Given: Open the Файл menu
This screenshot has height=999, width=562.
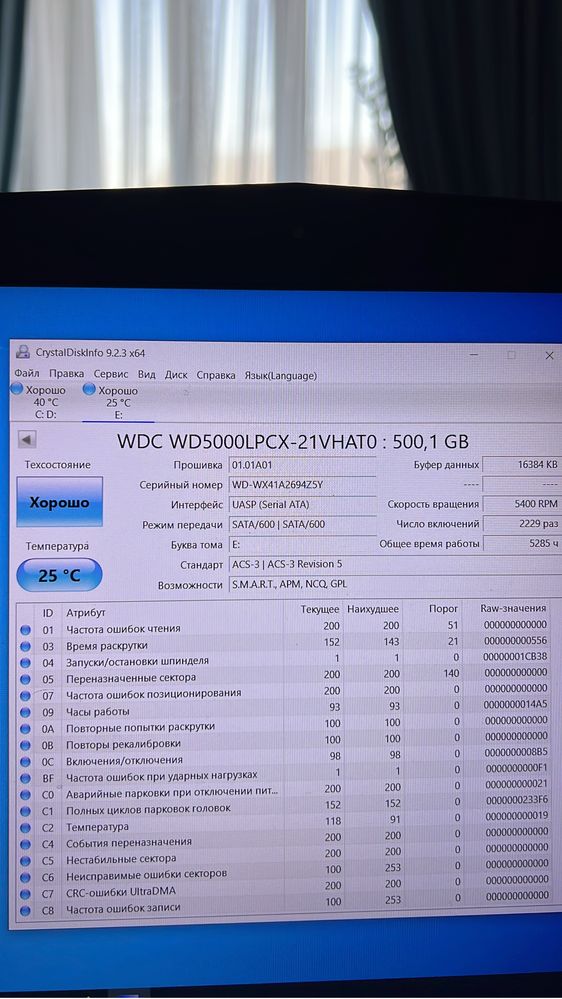Looking at the screenshot, I should (x=26, y=374).
